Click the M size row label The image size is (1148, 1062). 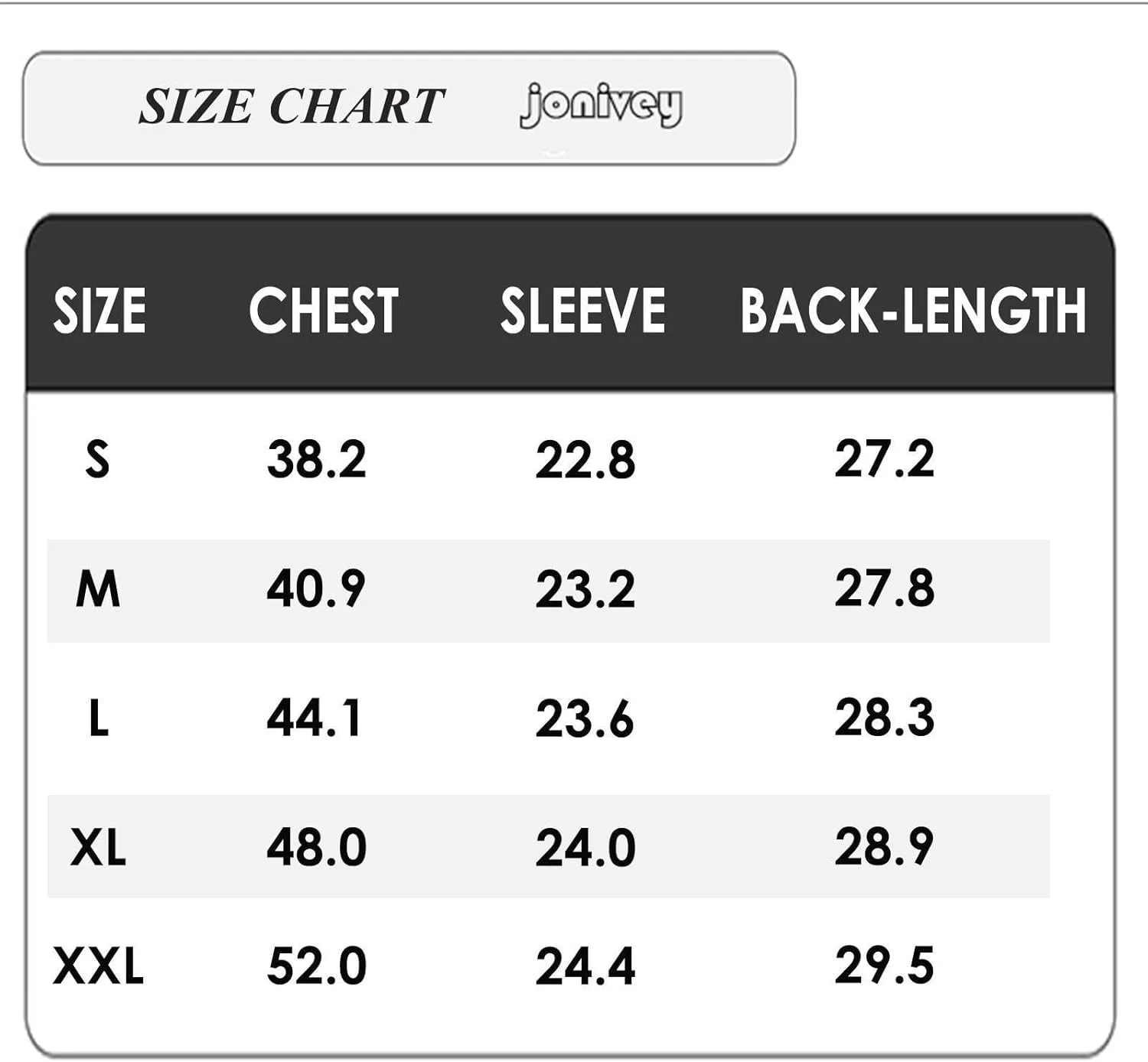point(98,589)
